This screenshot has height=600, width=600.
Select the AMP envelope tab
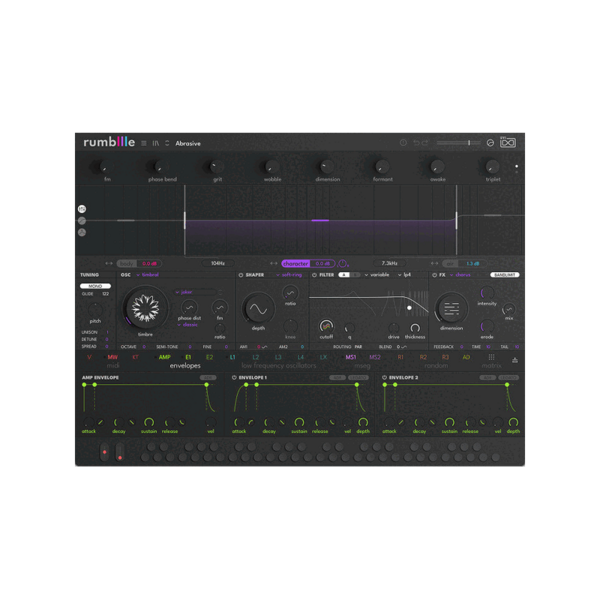coord(165,357)
